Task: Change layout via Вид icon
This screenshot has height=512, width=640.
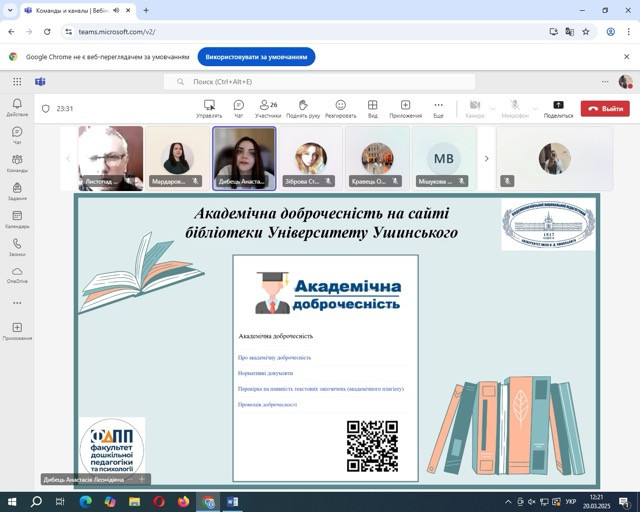Action: click(x=372, y=108)
